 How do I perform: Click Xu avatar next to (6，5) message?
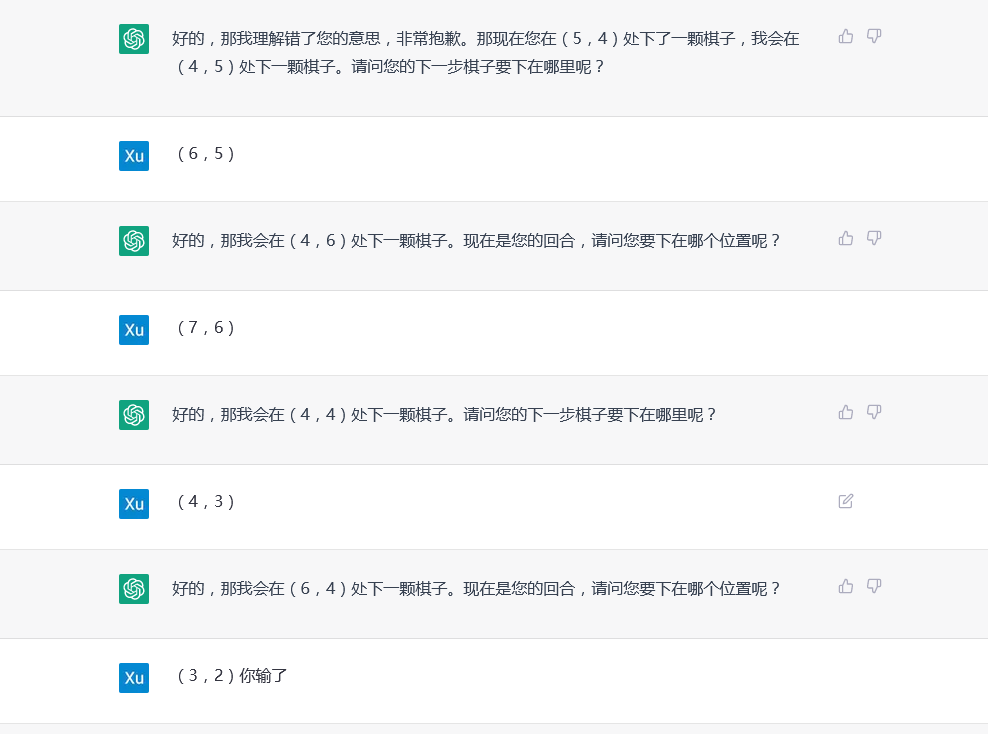(x=134, y=156)
